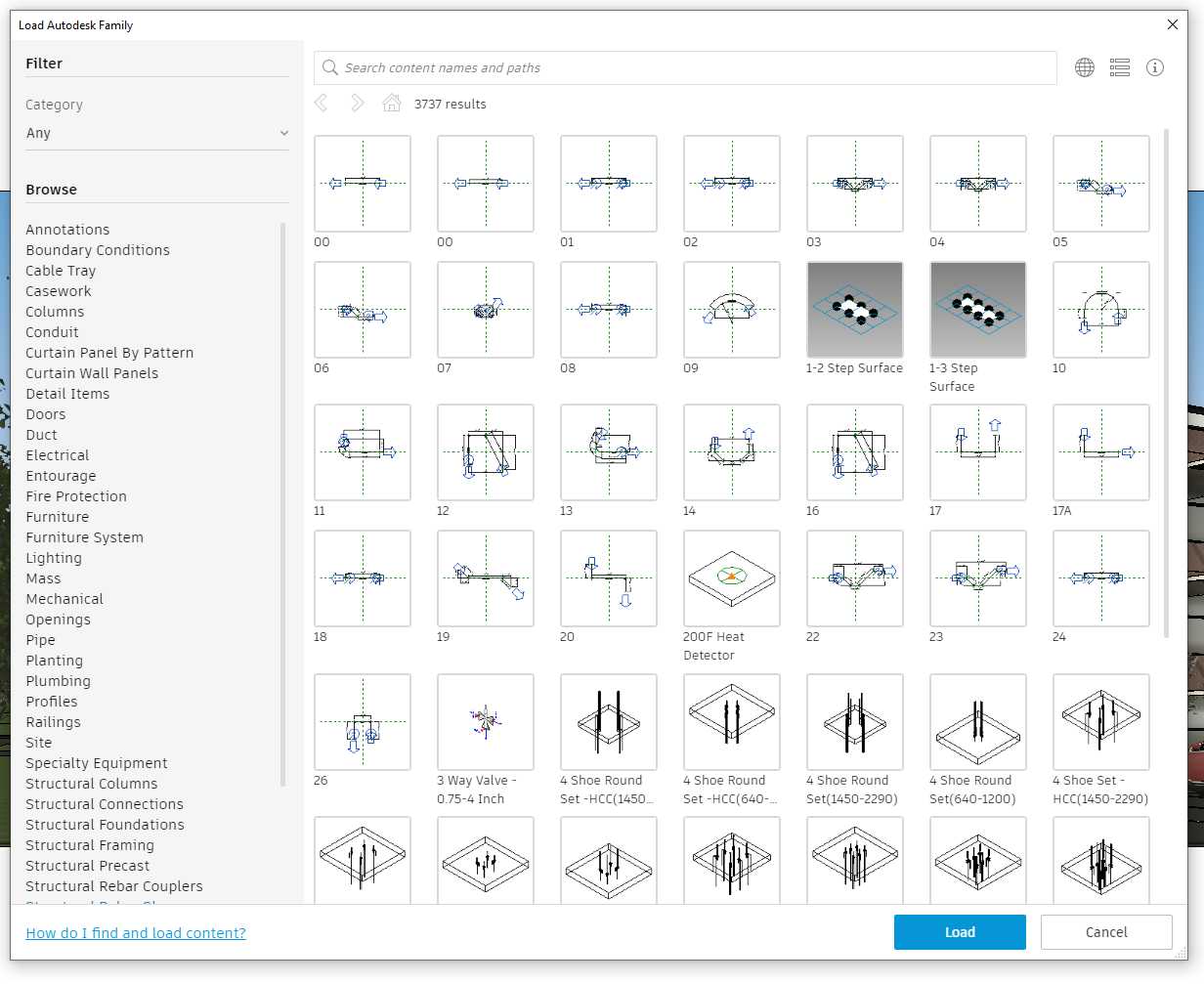1204x984 pixels.
Task: Select Fire Protection category
Action: (75, 495)
